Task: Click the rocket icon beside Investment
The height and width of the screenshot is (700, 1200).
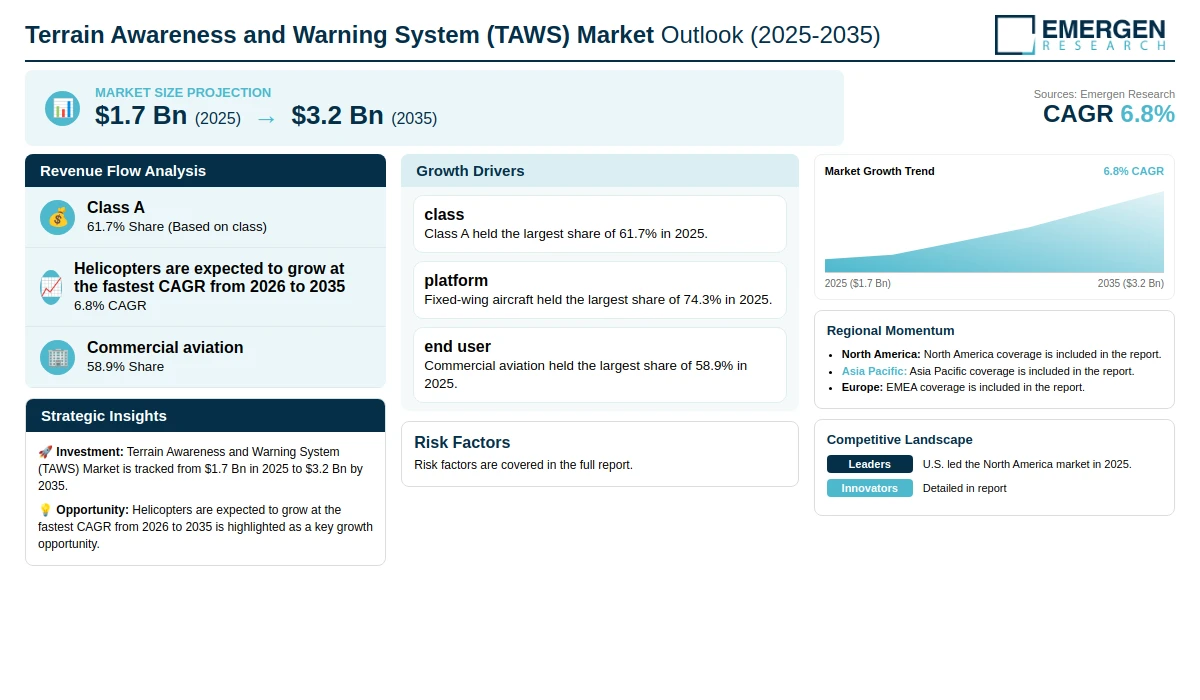Action: [x=45, y=452]
